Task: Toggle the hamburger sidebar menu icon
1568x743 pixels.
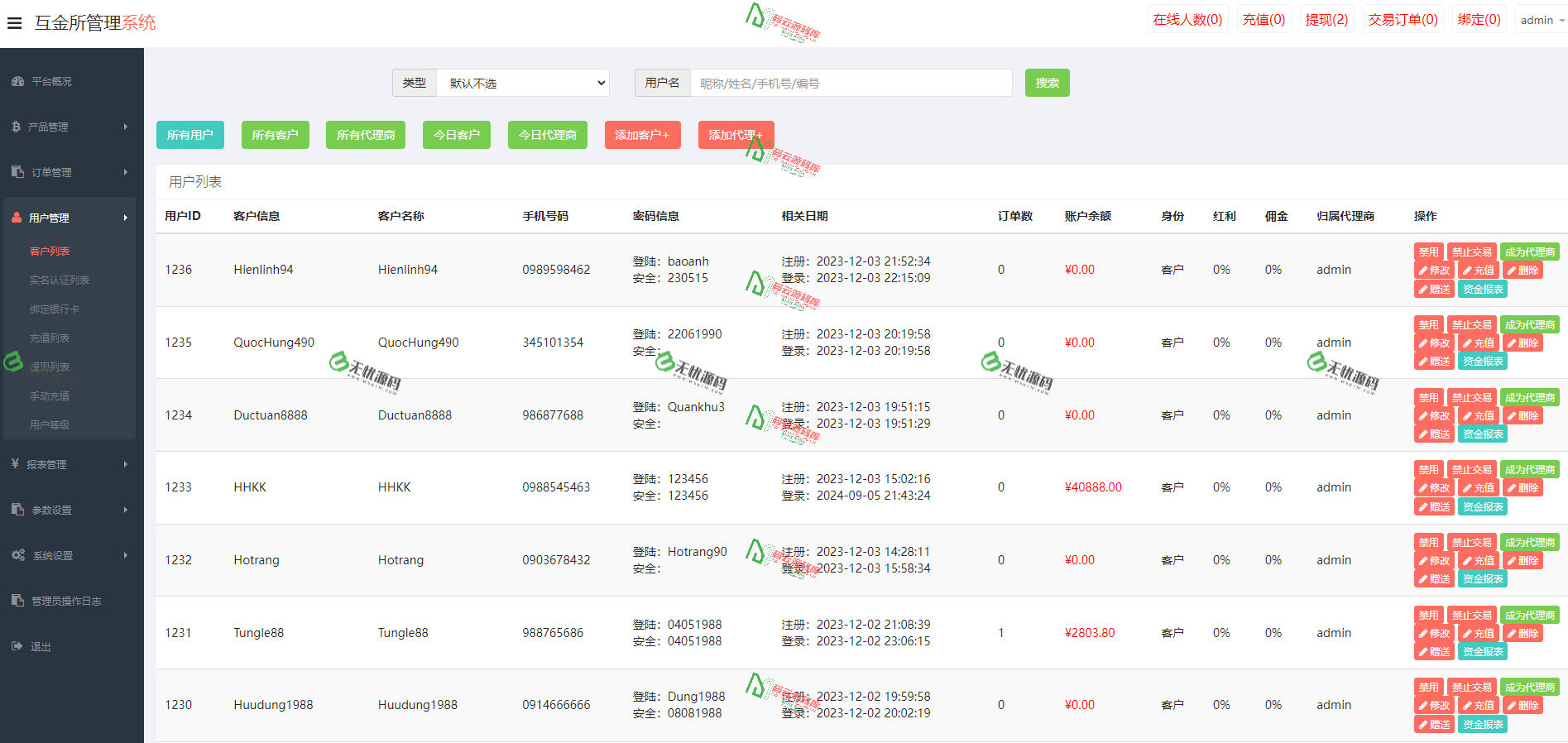Action: [14, 23]
